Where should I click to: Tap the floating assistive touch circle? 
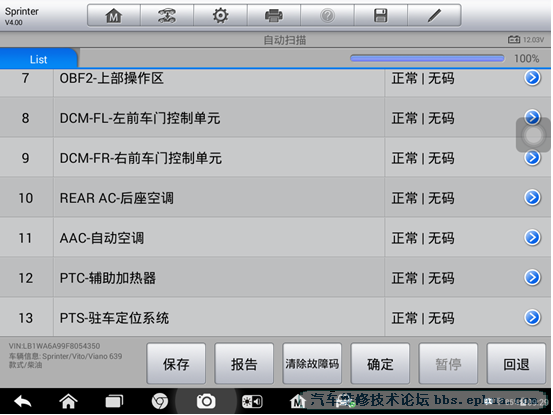click(533, 135)
